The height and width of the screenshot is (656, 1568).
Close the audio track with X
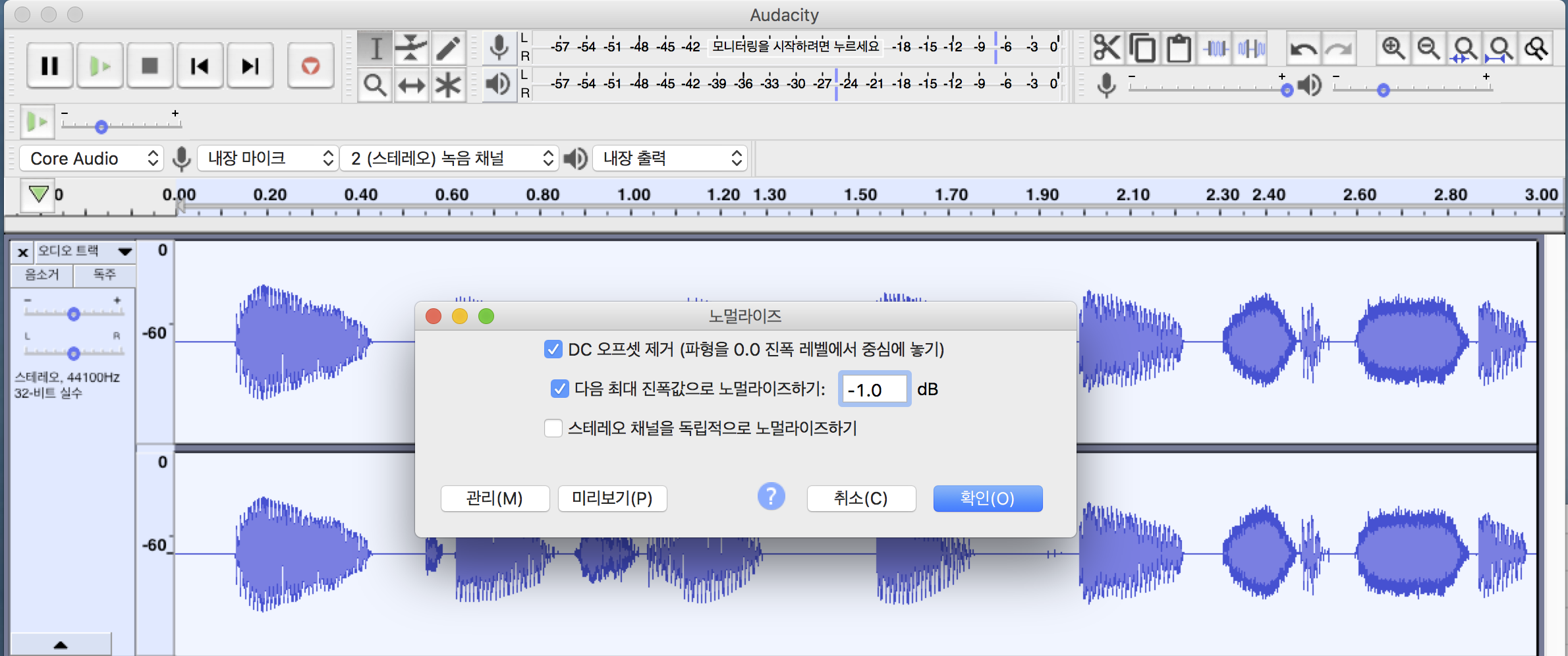(22, 252)
